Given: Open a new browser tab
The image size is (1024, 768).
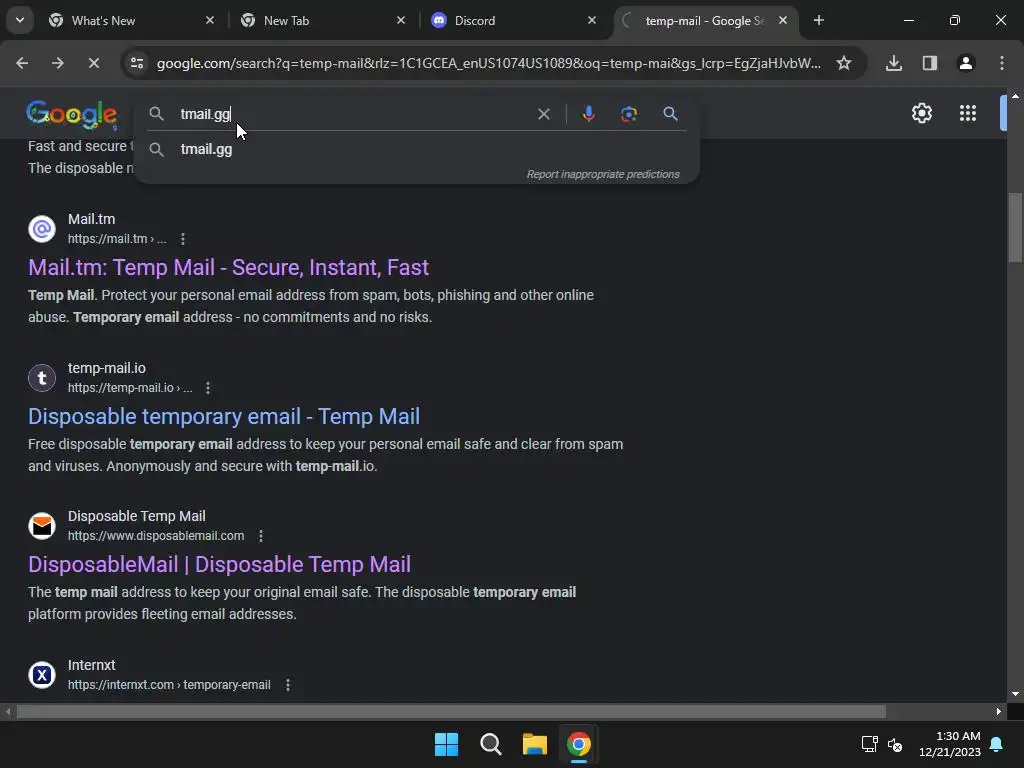Looking at the screenshot, I should tap(818, 20).
